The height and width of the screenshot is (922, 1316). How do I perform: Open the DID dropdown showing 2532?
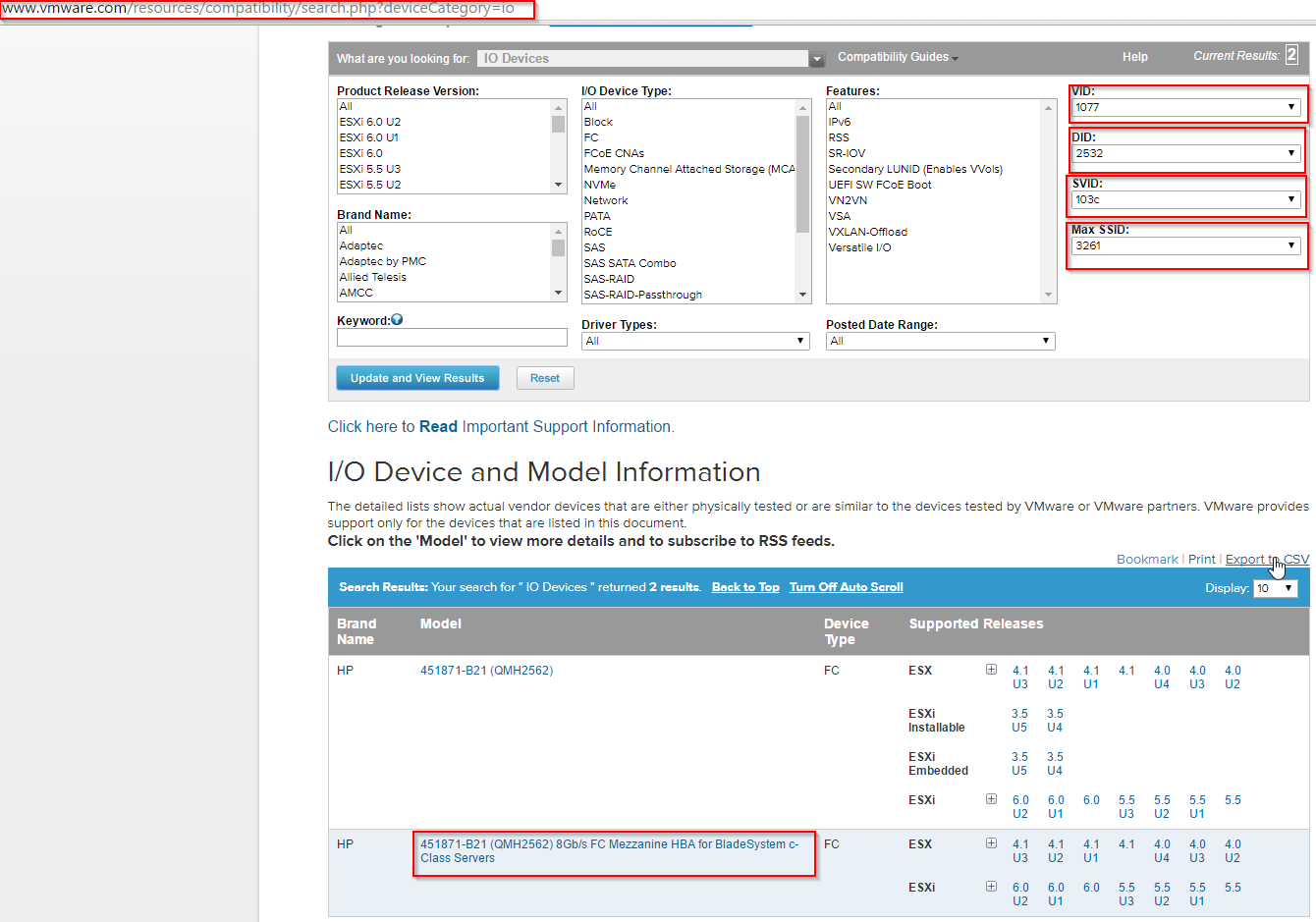[1186, 153]
